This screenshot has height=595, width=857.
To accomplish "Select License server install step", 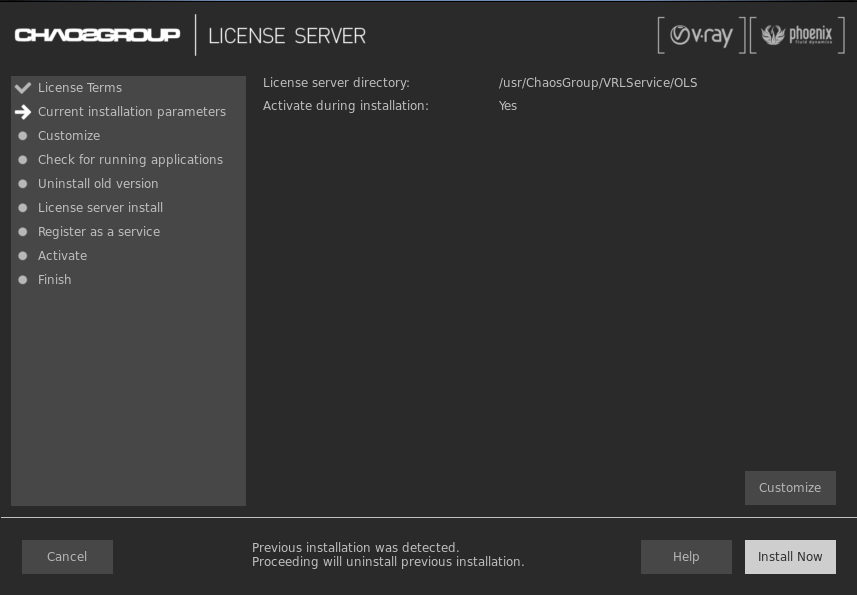I will [100, 208].
